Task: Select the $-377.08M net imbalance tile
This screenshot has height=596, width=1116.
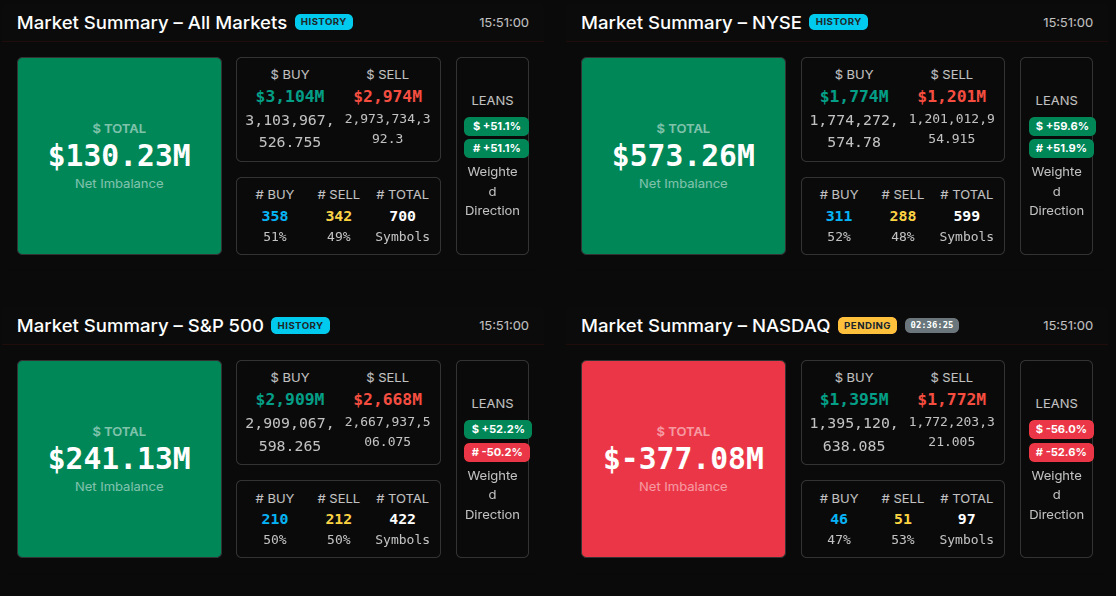Action: pos(683,459)
